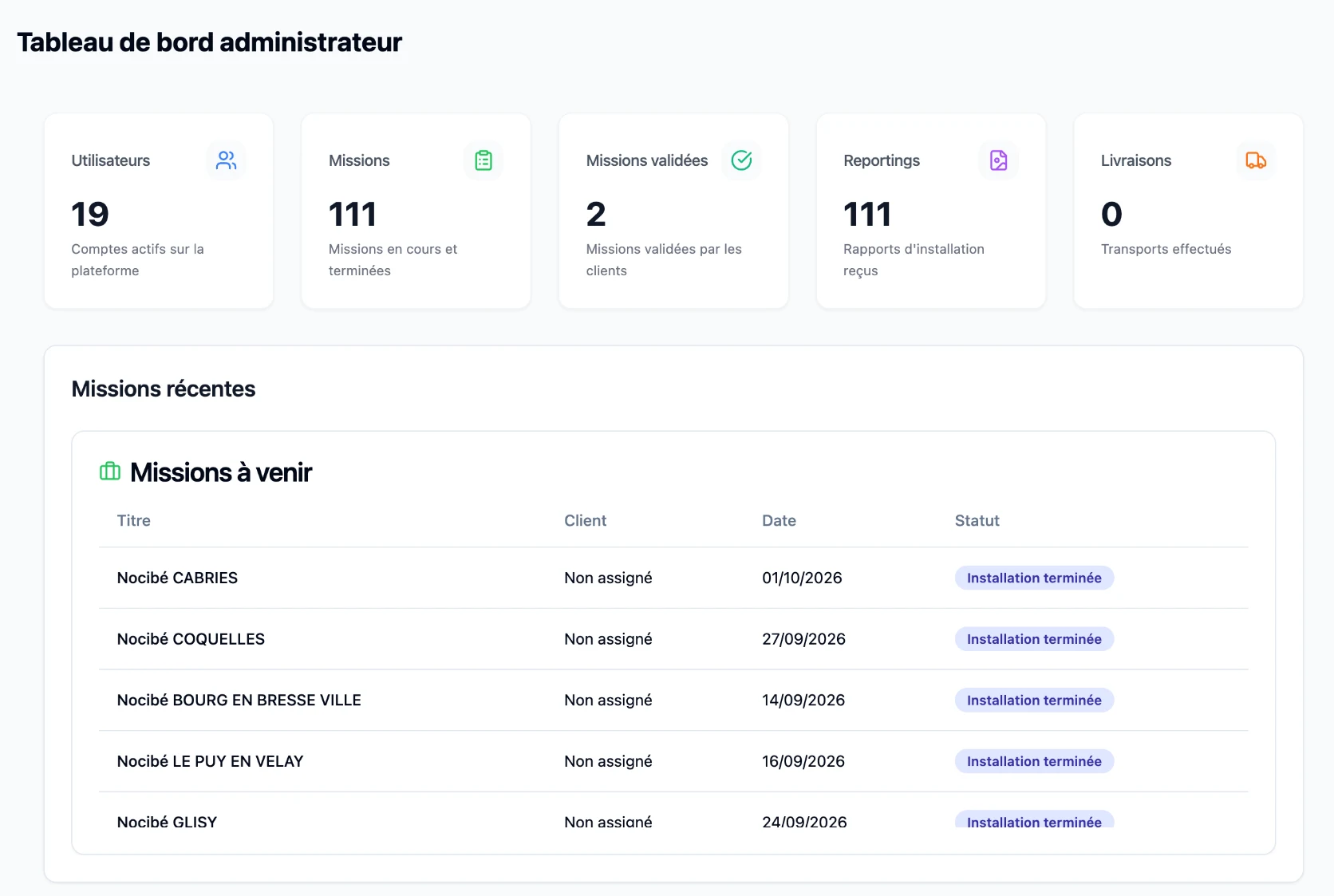Click Installation terminée badge for Nocibé CABRIES
1334x896 pixels.
pyautogui.click(x=1034, y=578)
